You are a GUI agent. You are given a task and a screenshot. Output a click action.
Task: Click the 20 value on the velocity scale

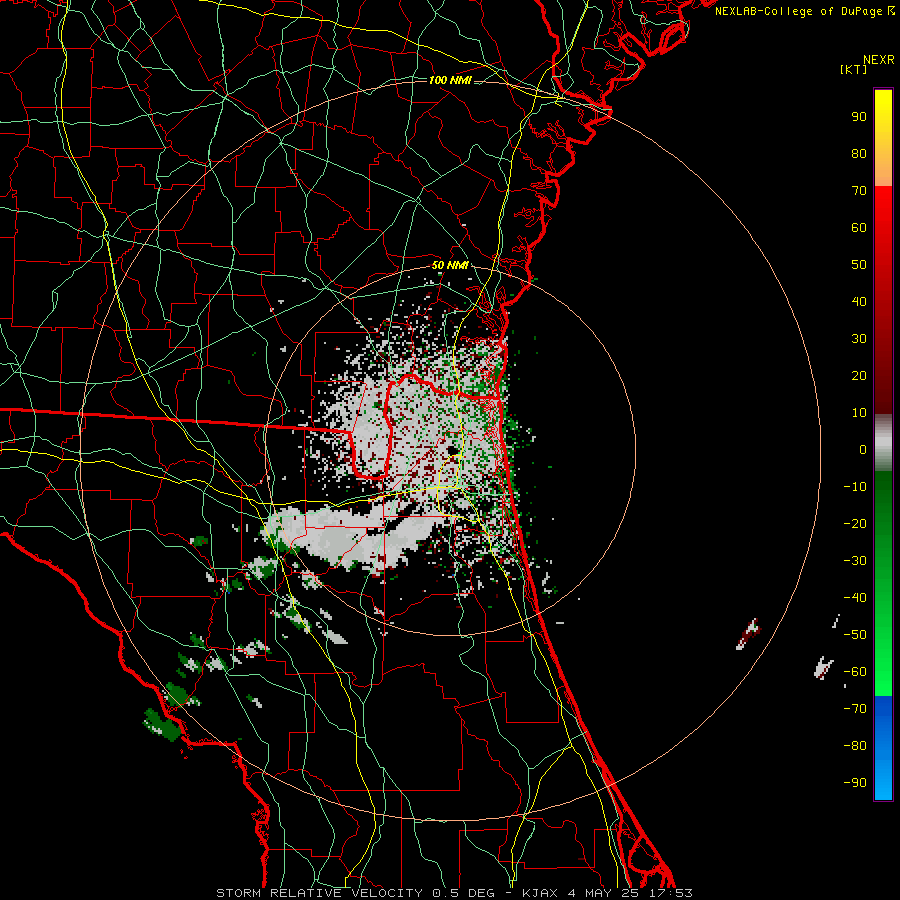(x=859, y=376)
